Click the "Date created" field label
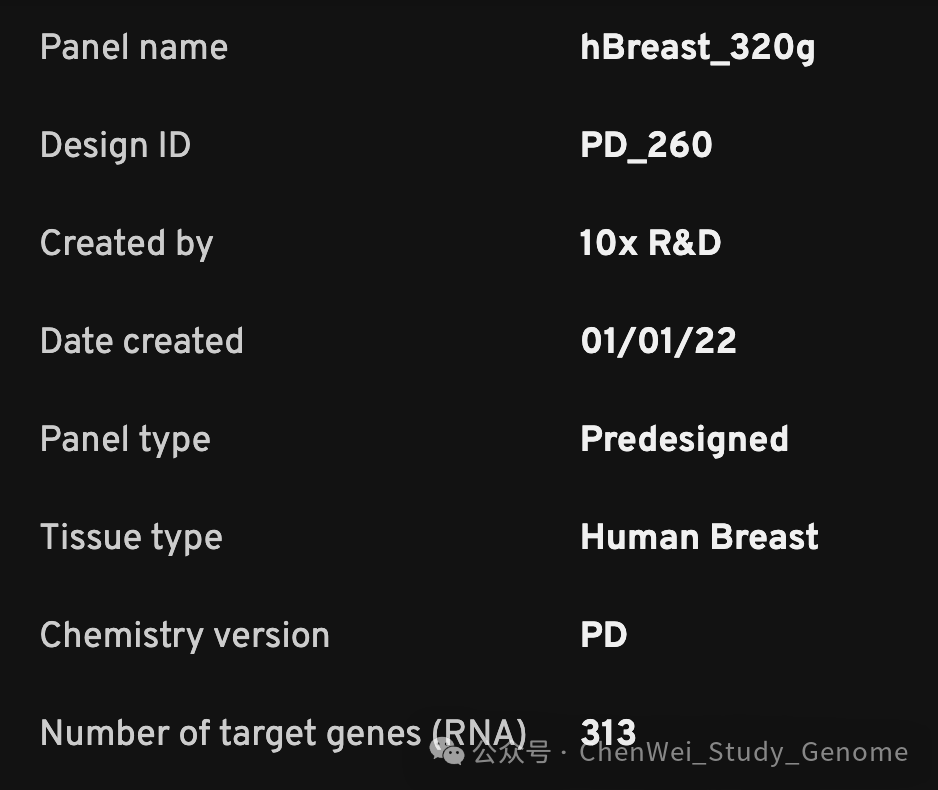 [141, 341]
